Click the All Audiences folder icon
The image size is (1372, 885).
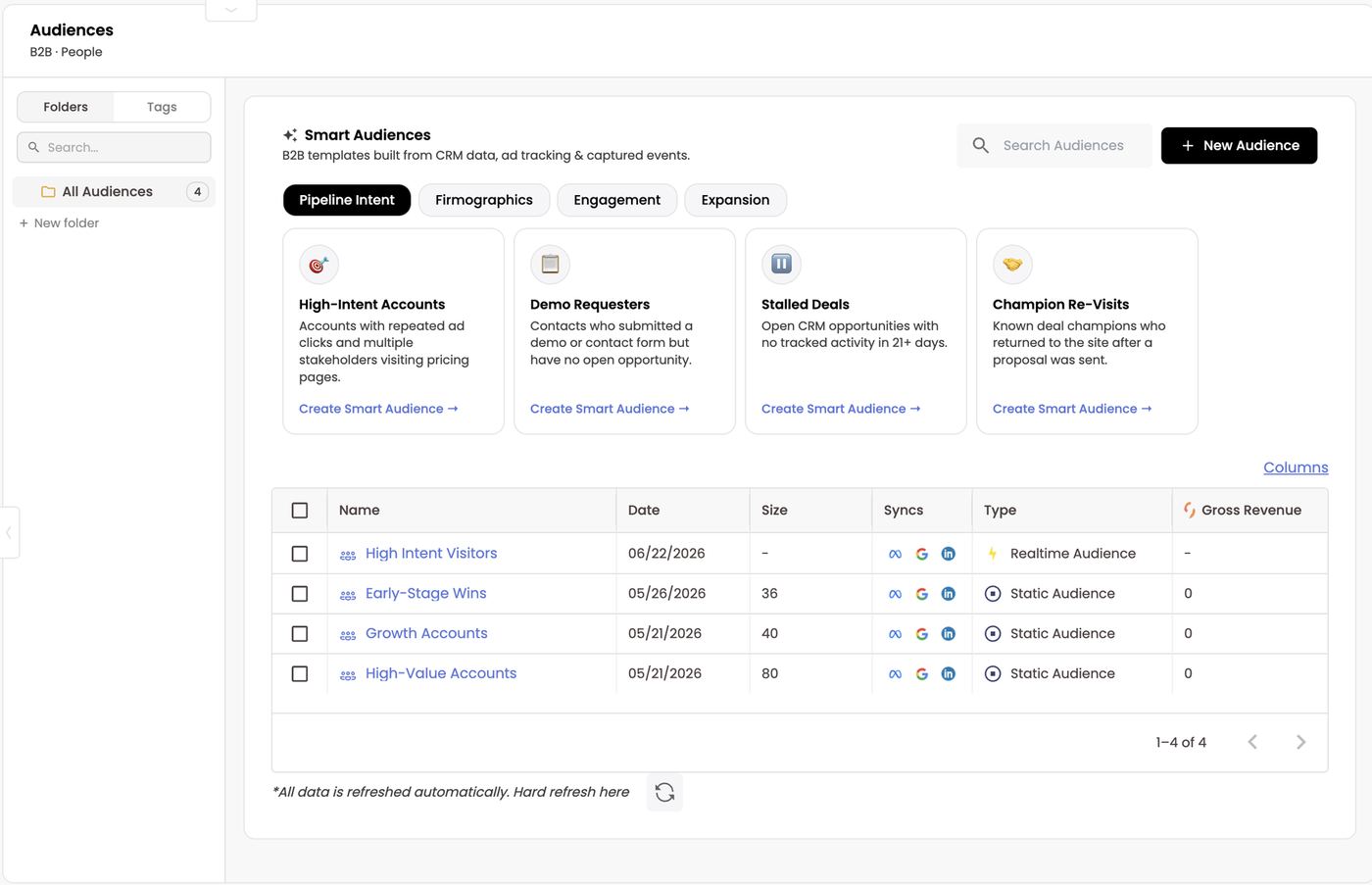[x=48, y=192]
